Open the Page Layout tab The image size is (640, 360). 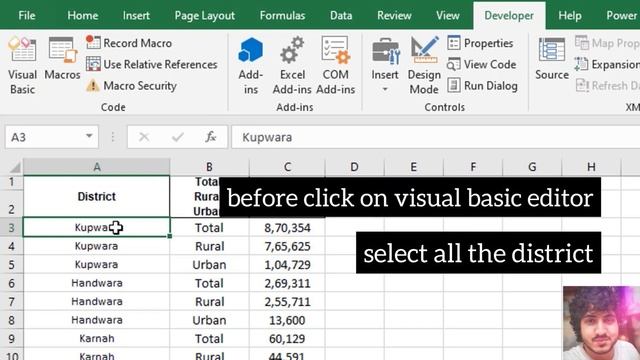[204, 16]
